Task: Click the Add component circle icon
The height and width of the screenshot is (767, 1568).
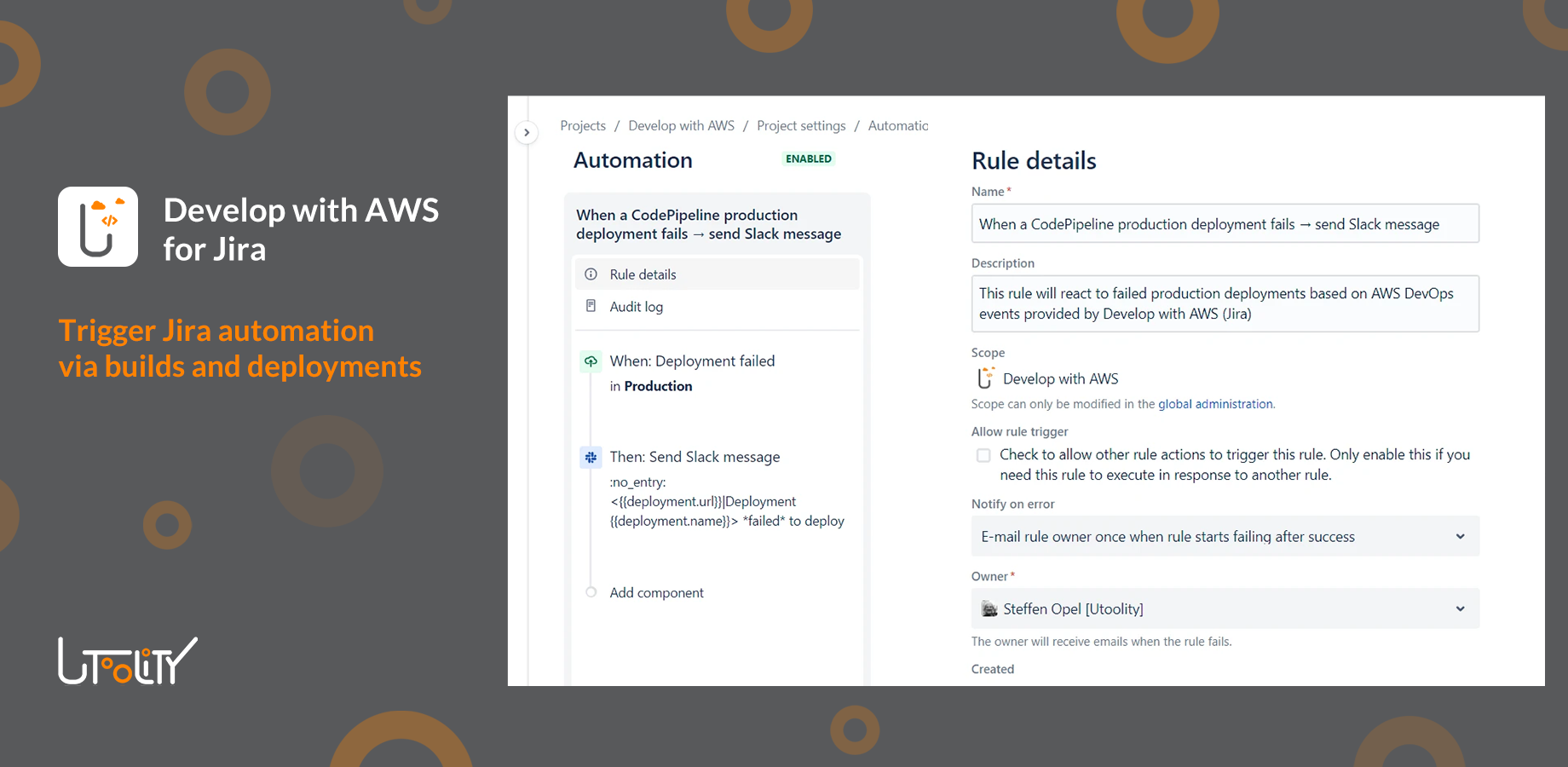Action: click(591, 591)
